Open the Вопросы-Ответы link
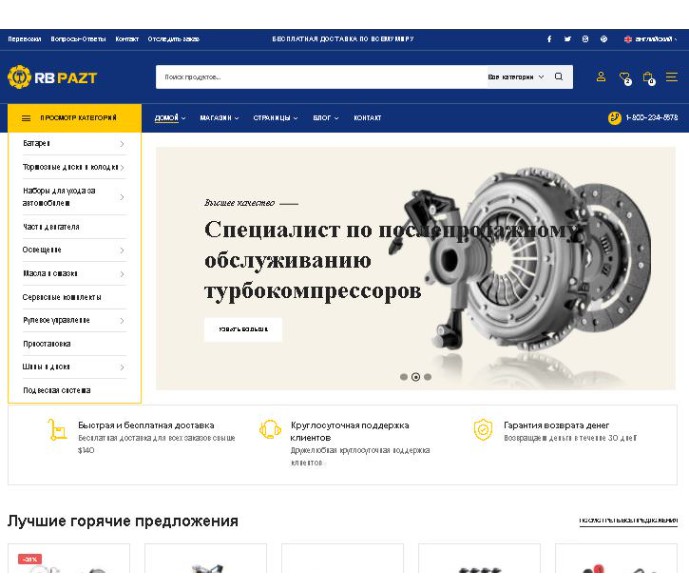The height and width of the screenshot is (581, 689). [x=78, y=39]
